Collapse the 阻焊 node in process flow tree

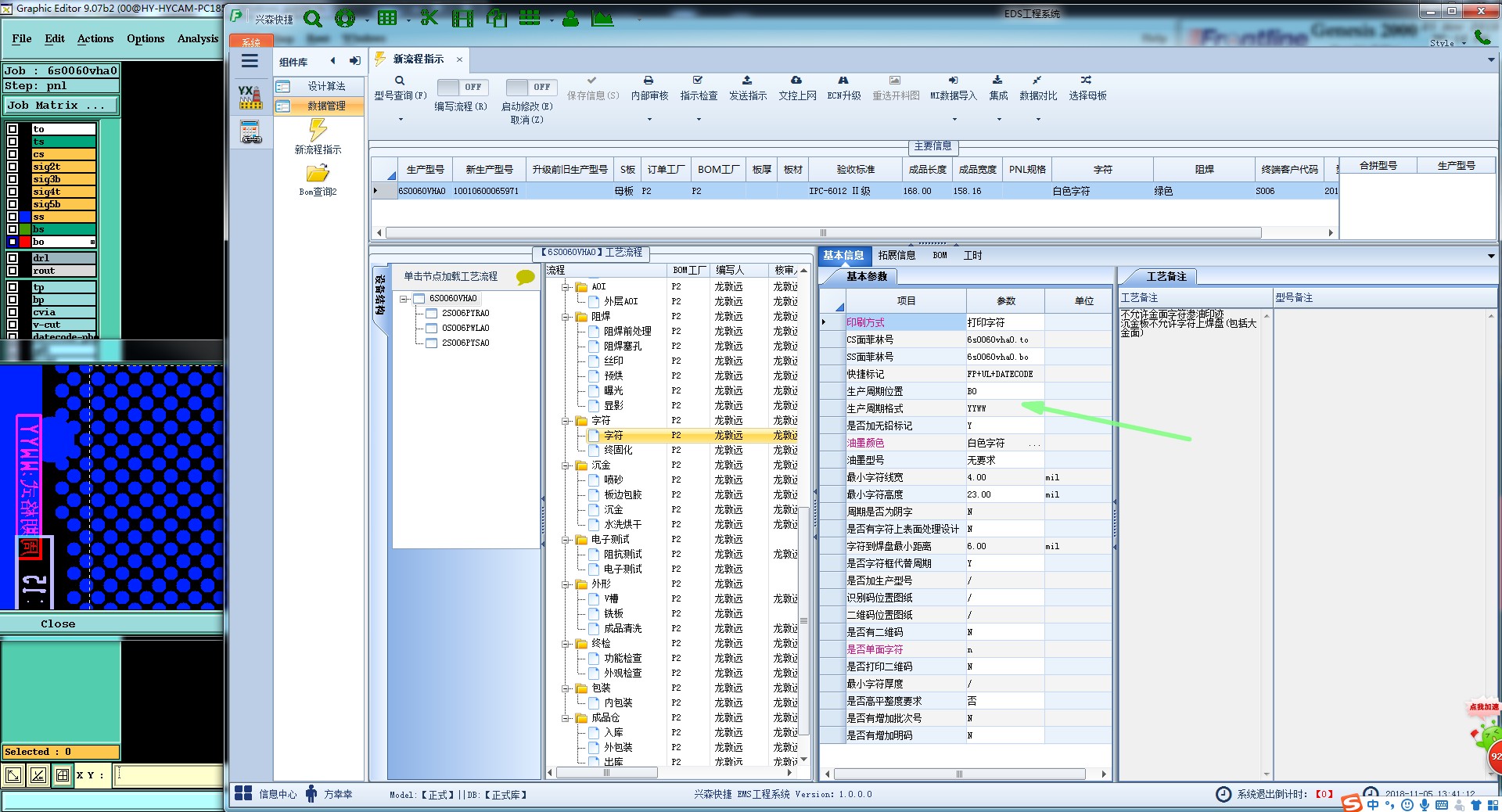click(566, 317)
